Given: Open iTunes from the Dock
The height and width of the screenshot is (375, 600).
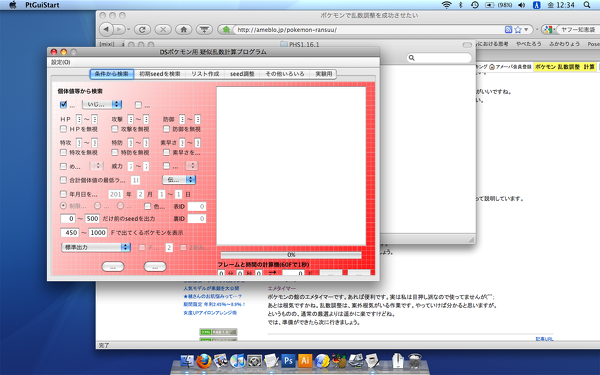Looking at the screenshot, I should tap(238, 361).
